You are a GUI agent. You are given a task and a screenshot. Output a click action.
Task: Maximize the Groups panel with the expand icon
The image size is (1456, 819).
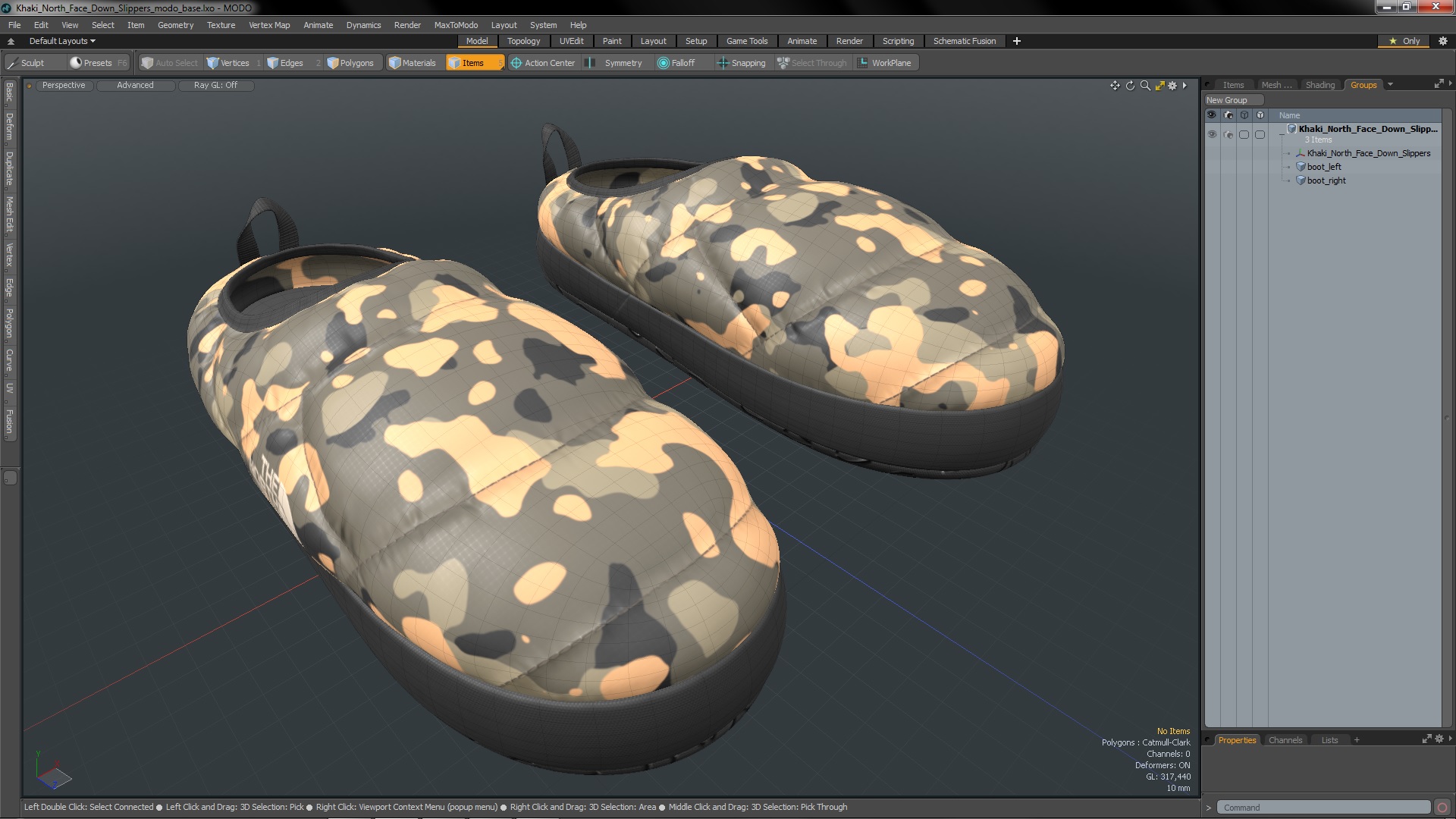[x=1439, y=84]
